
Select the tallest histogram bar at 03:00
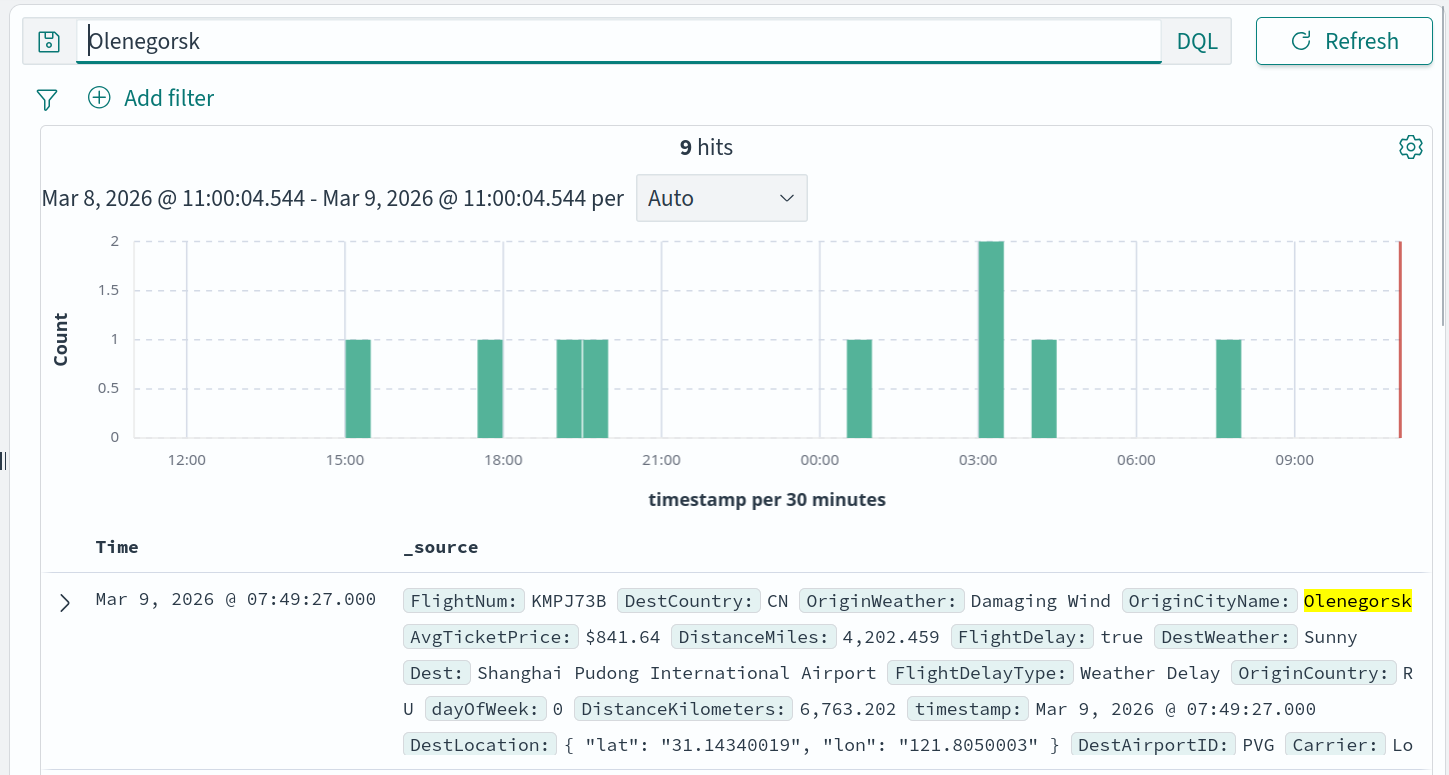(990, 340)
